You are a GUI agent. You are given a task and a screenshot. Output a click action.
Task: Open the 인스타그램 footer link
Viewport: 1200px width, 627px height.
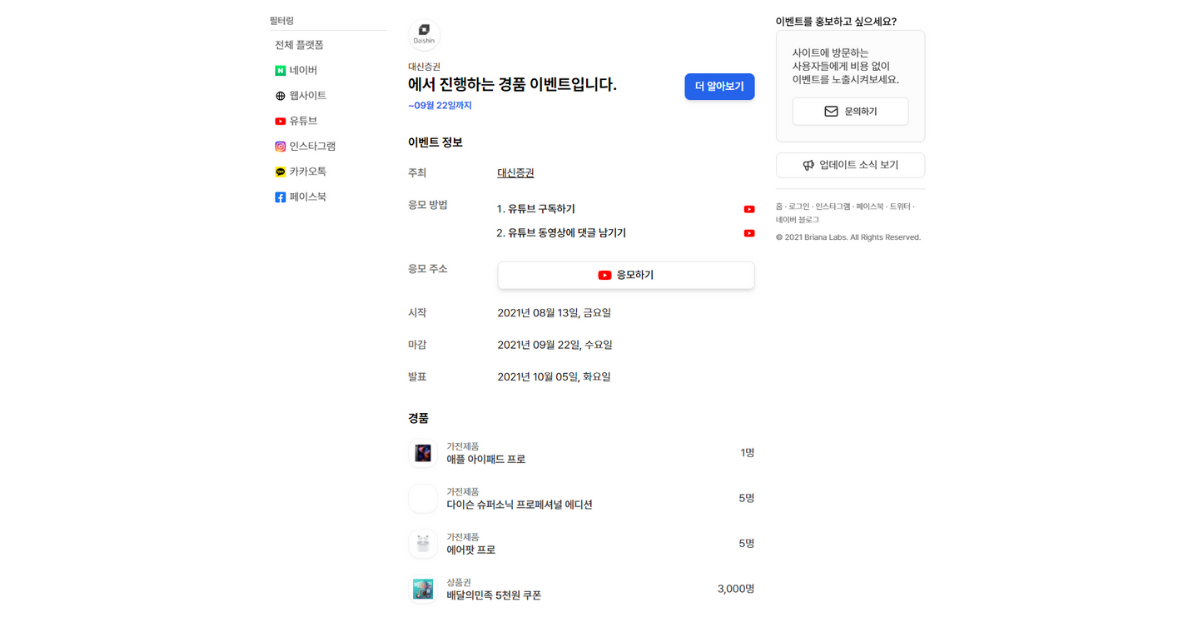coord(833,207)
